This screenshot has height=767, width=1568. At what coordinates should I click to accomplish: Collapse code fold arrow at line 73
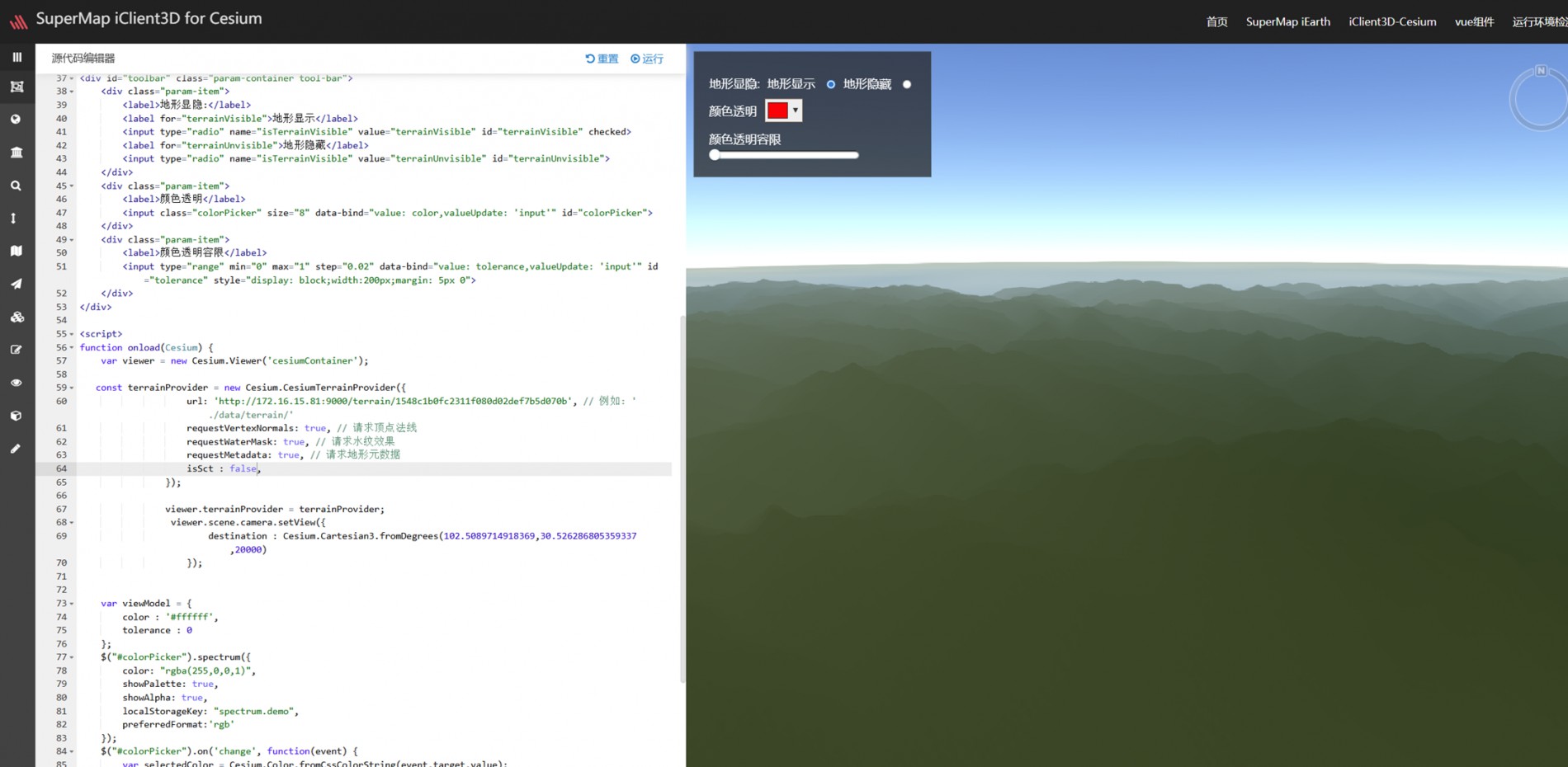(x=72, y=604)
